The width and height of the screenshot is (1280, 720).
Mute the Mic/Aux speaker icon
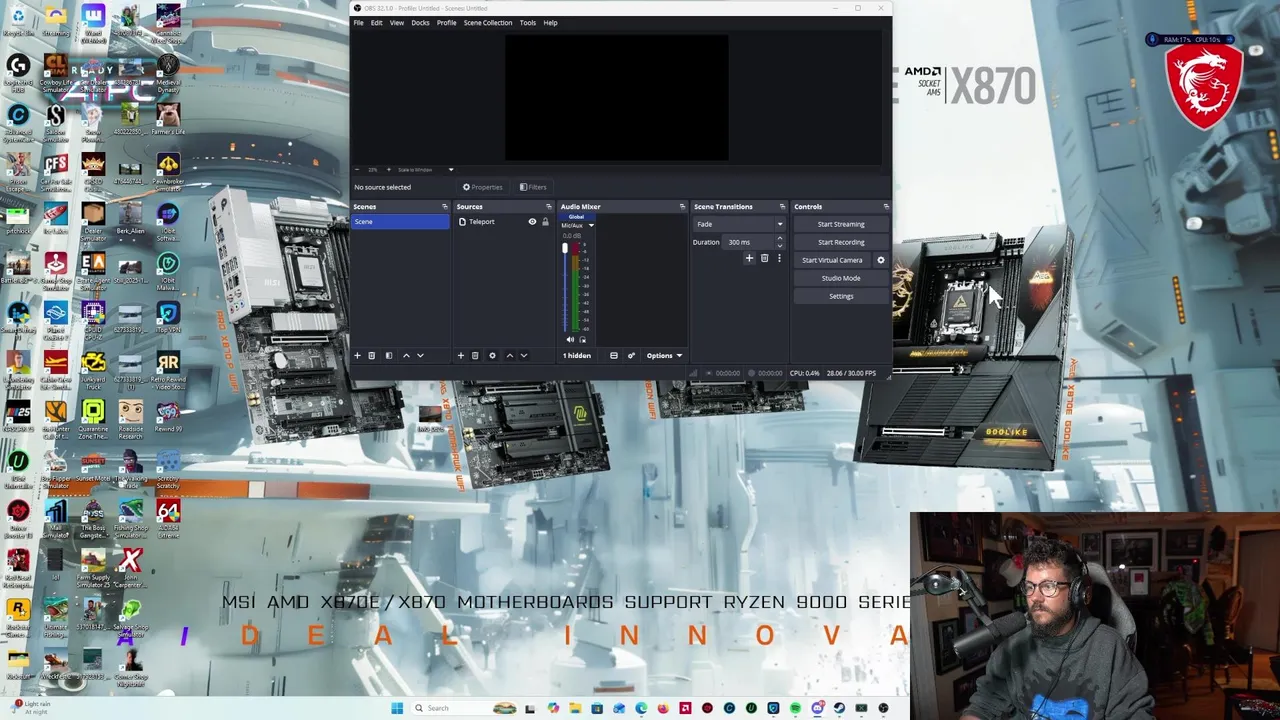pyautogui.click(x=571, y=340)
